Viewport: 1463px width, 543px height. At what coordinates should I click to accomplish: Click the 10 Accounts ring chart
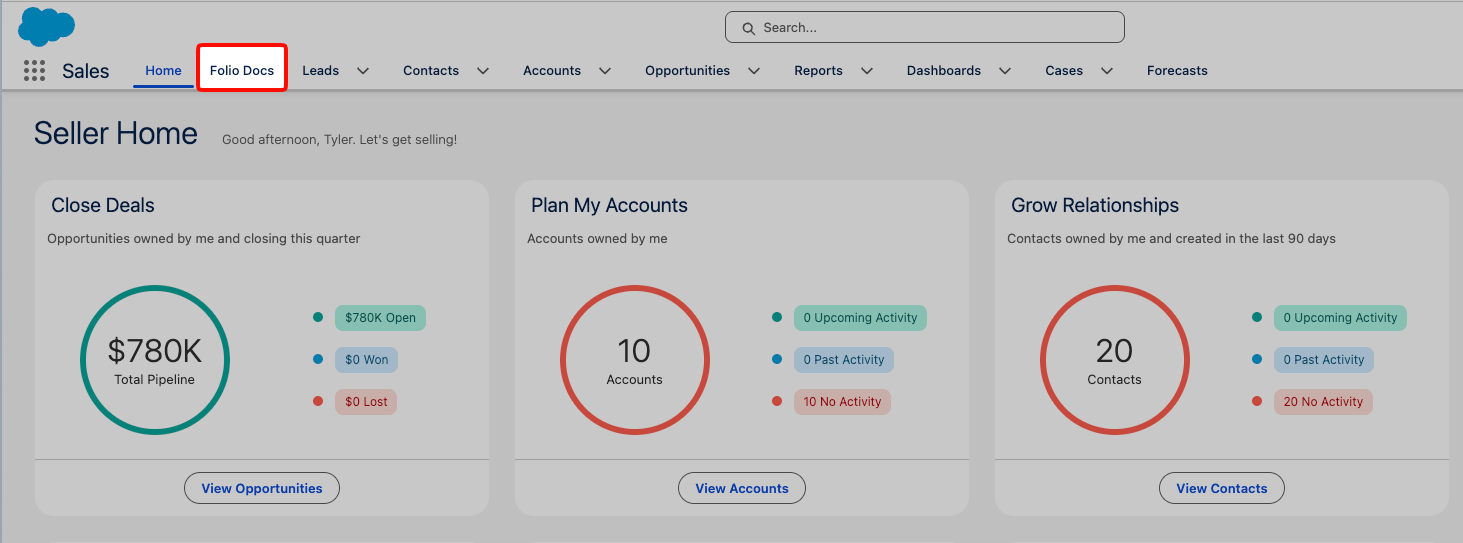coord(635,360)
